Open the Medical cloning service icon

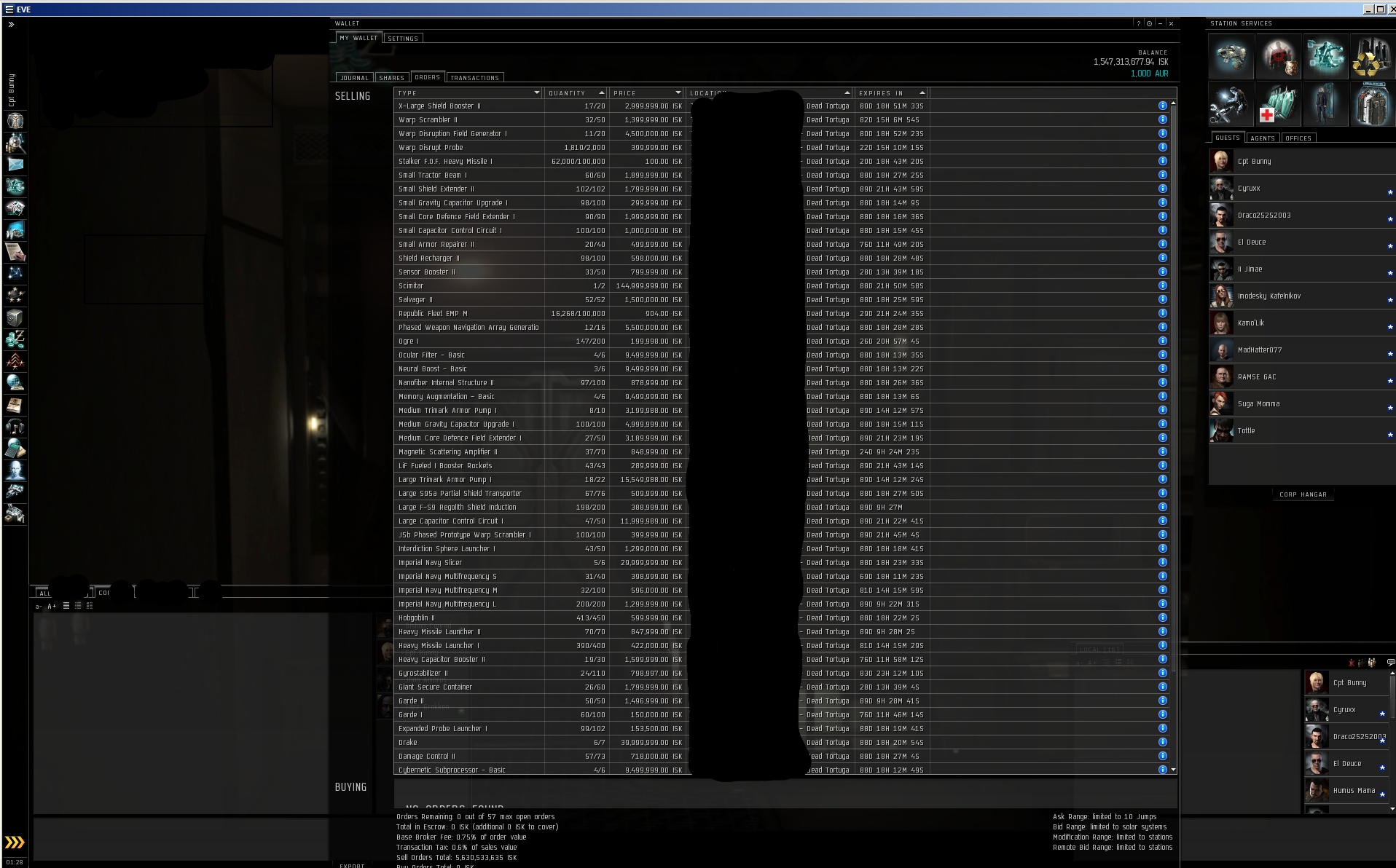1279,103
